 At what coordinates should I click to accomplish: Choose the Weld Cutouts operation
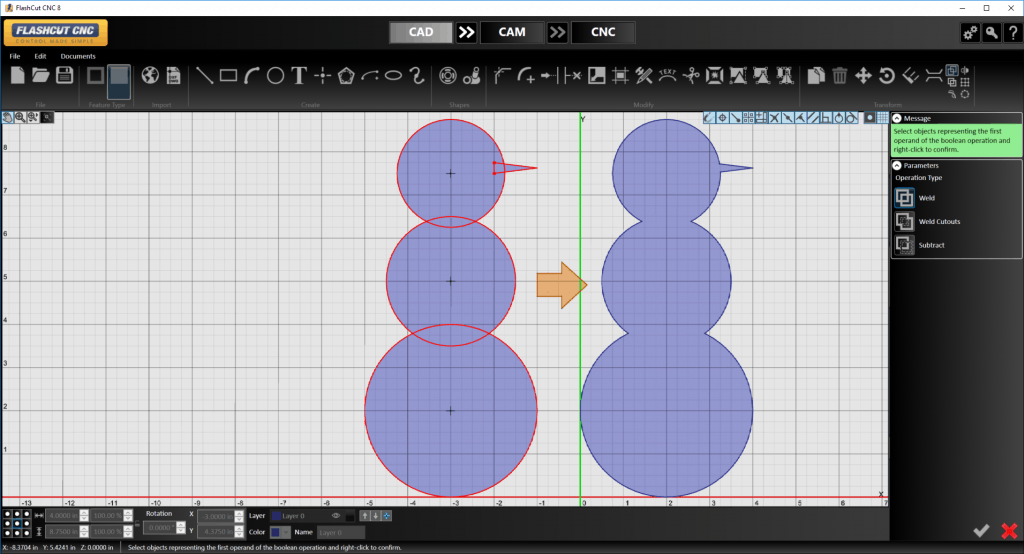(x=904, y=221)
